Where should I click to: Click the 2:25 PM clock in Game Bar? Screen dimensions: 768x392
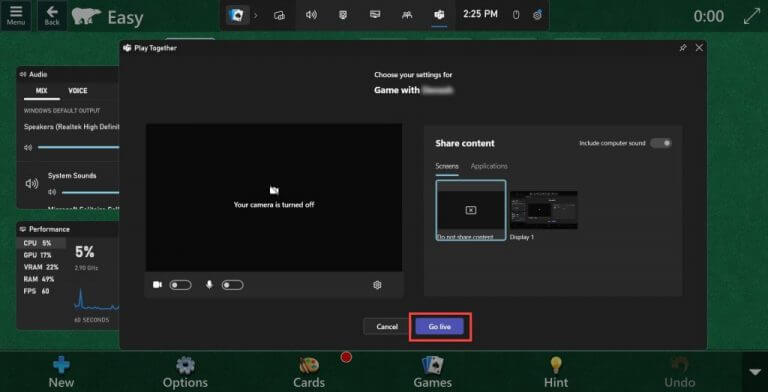pyautogui.click(x=480, y=14)
